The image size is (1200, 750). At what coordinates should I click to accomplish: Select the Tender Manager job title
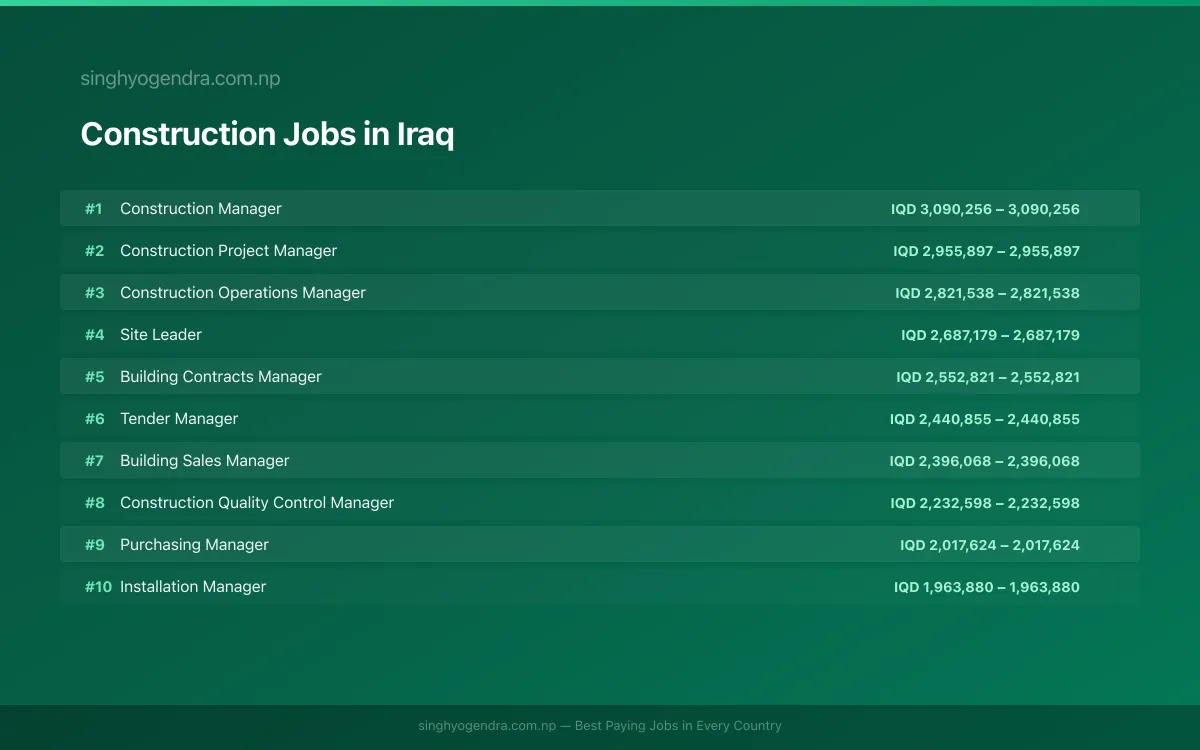[179, 419]
